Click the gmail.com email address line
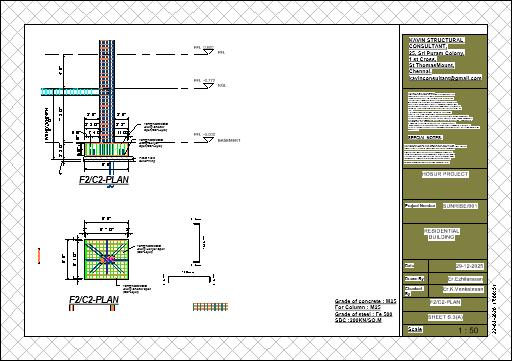Screen dimensions: 512x361 (445, 78)
